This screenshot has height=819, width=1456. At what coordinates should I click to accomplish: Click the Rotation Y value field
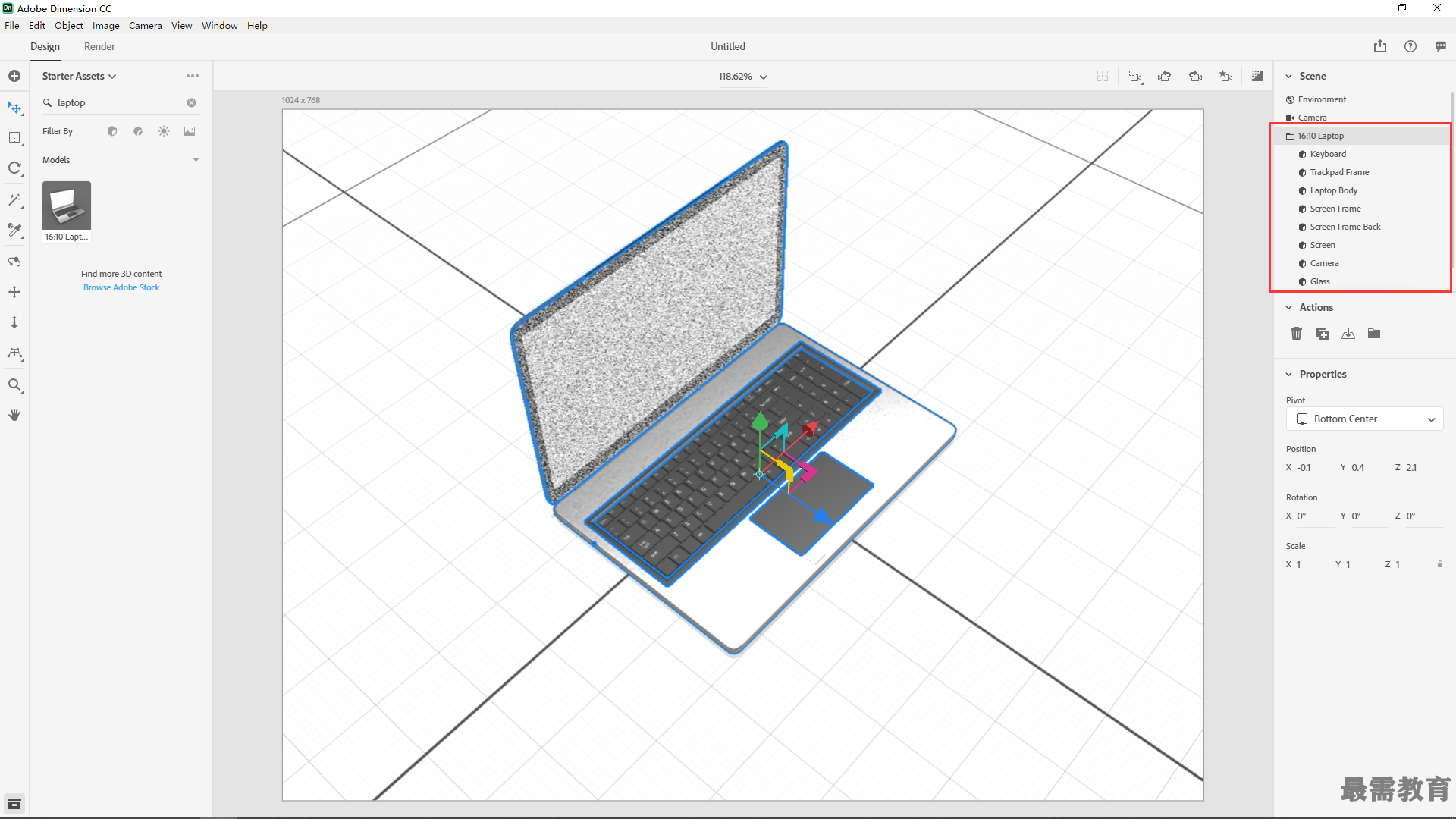click(1369, 516)
